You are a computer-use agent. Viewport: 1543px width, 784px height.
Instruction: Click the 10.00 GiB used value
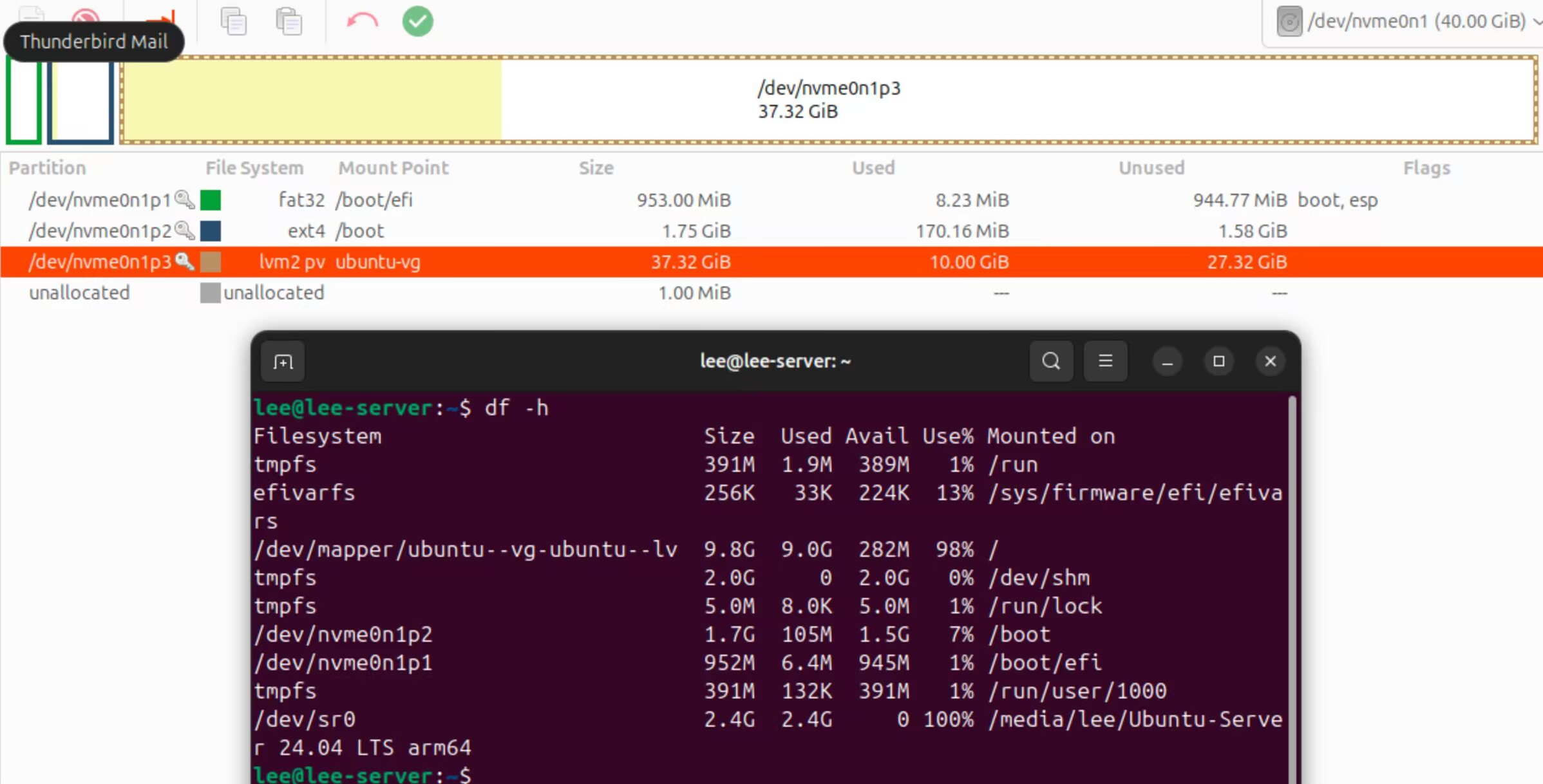click(x=969, y=262)
